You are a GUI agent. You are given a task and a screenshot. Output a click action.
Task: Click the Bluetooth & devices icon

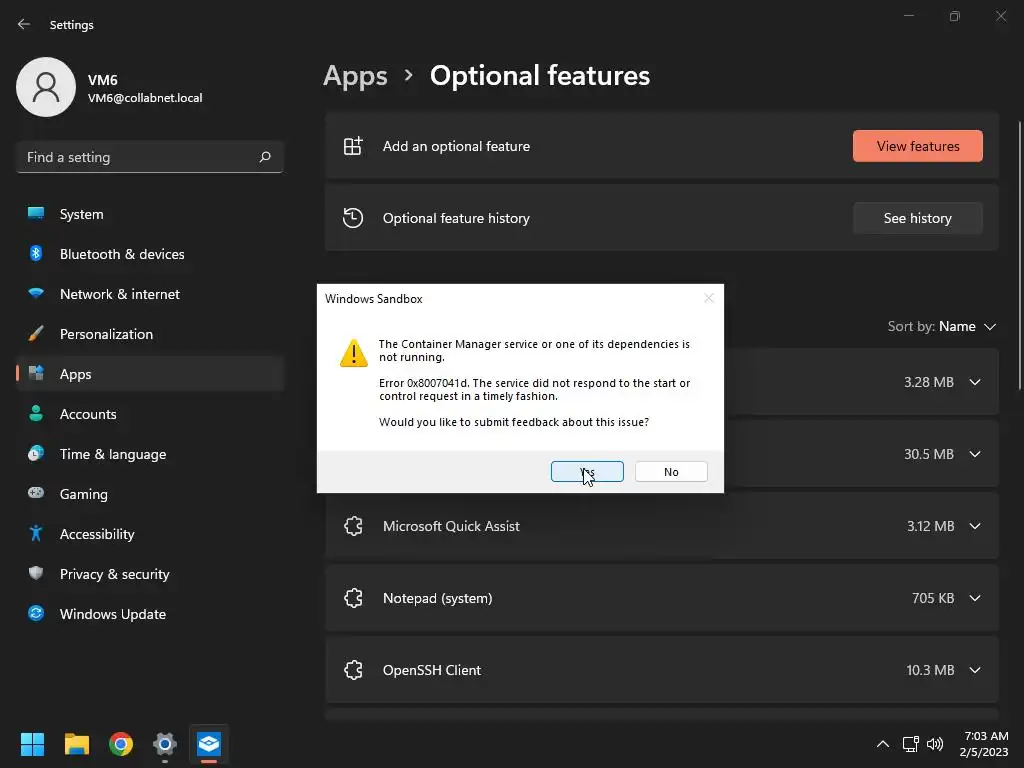pos(36,254)
